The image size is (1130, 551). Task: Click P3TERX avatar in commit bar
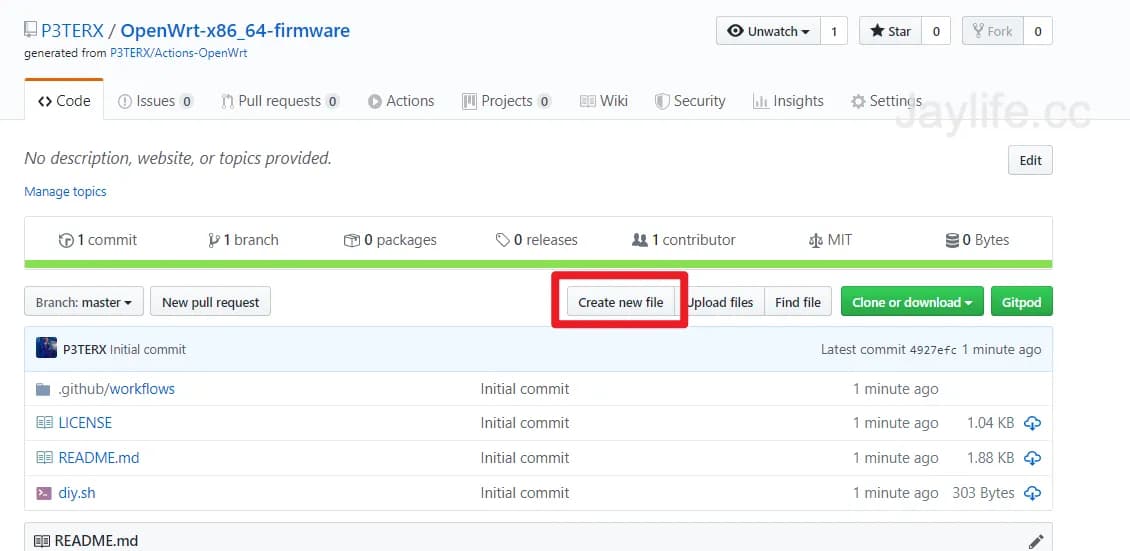pos(46,349)
